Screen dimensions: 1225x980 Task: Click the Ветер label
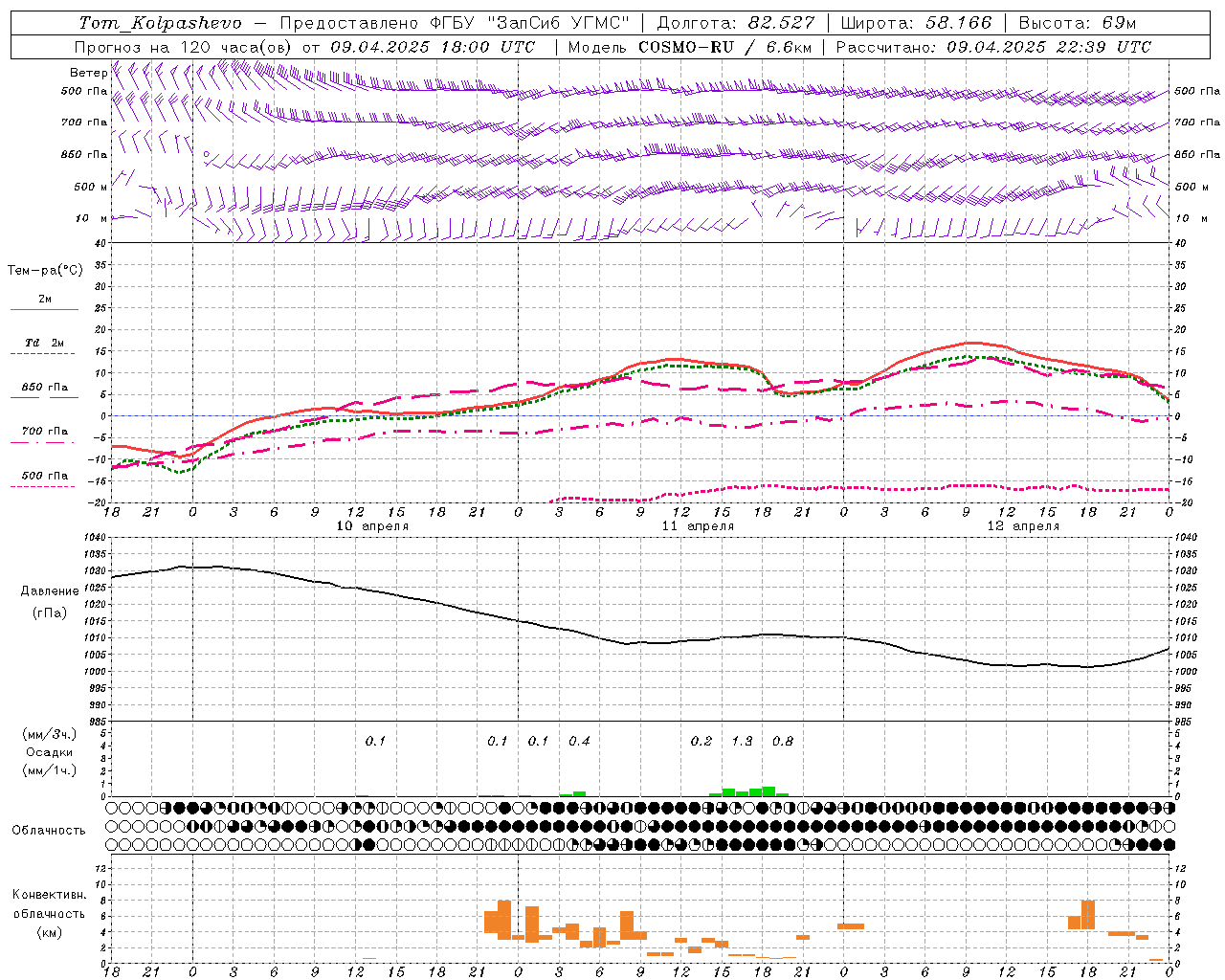(x=88, y=73)
